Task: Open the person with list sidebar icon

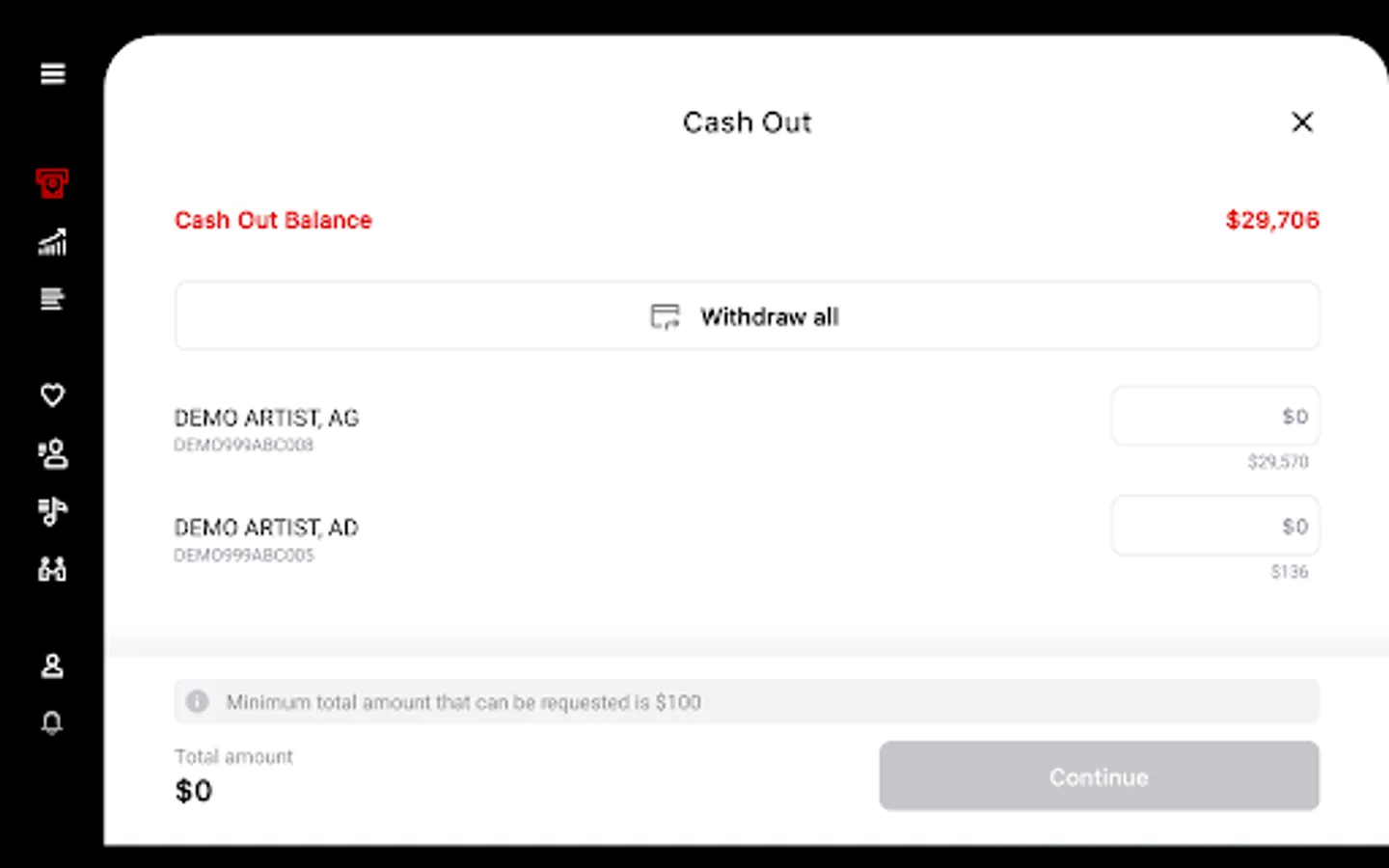Action: [52, 453]
